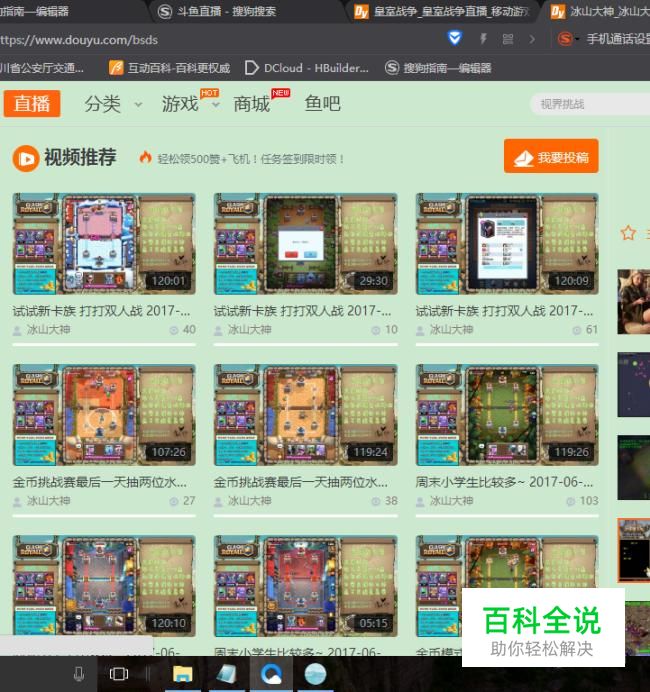Open video thumbnail with duration 120:09
This screenshot has height=692, width=650.
point(507,244)
